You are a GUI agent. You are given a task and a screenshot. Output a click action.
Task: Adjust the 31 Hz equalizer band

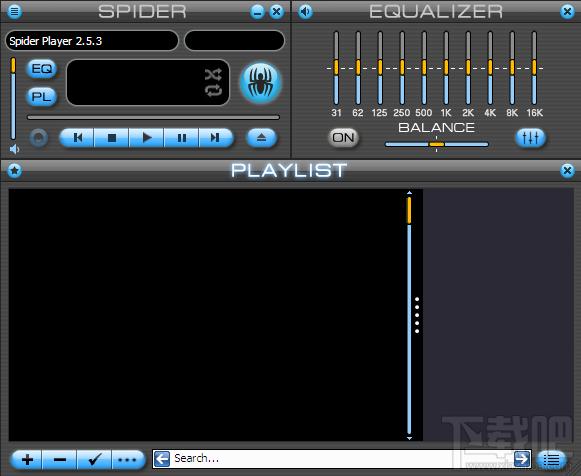336,68
